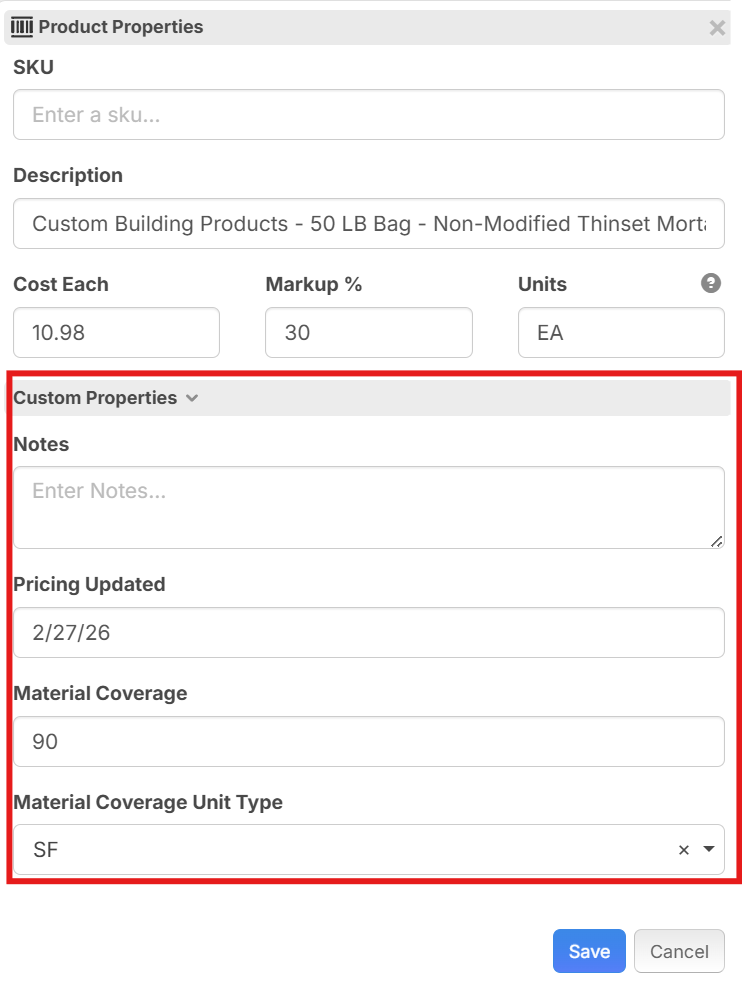Edit the Markup % field

368,333
